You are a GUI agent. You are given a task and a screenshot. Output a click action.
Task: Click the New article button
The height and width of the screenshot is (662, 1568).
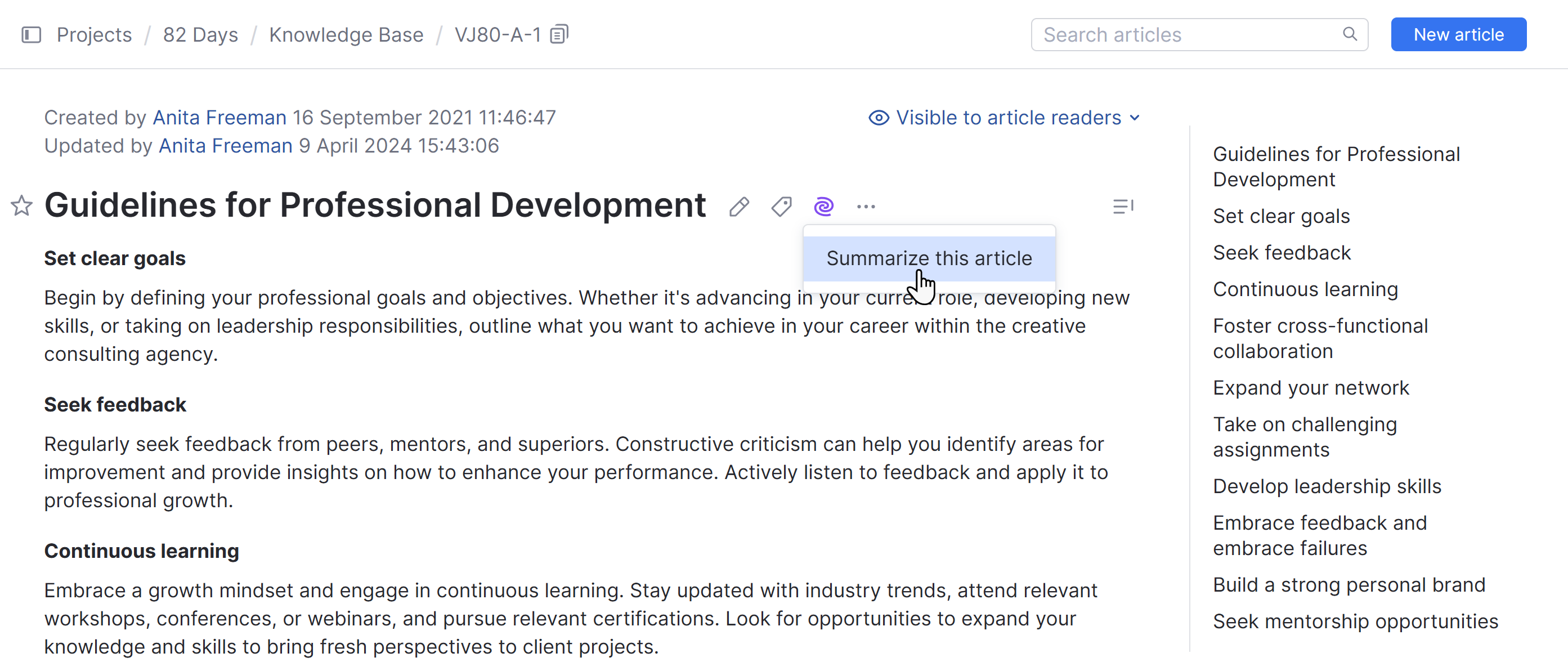1458,35
